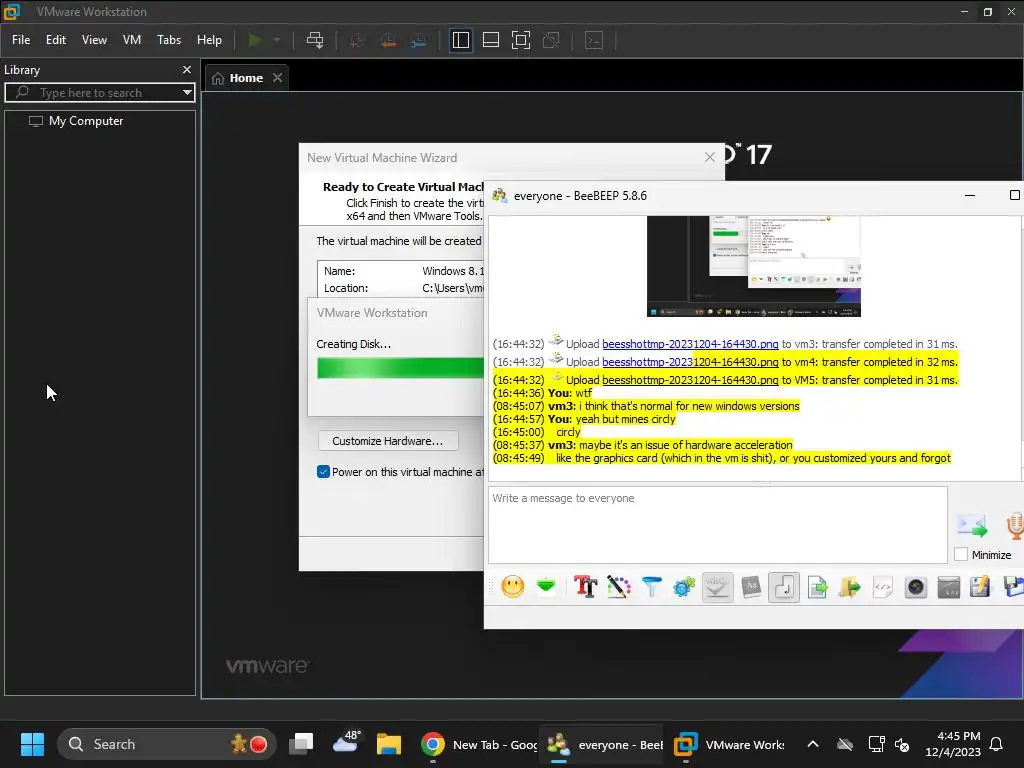Close the Library panel

tap(187, 69)
